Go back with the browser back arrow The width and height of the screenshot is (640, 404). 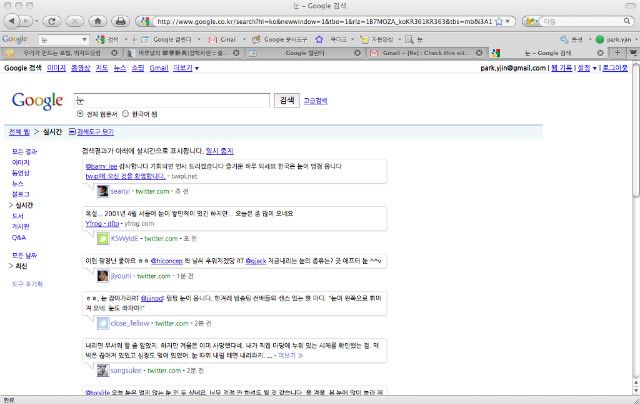[x=12, y=21]
